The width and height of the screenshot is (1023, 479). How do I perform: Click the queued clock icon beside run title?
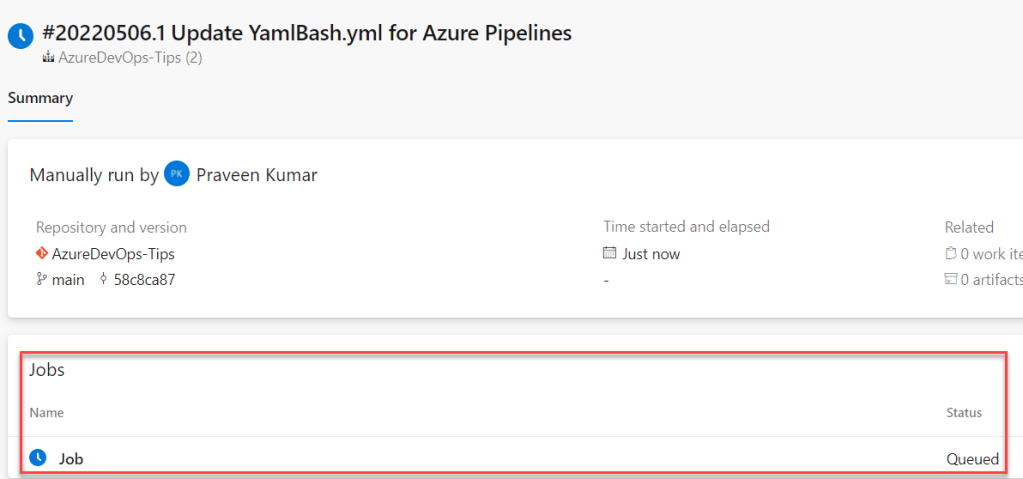(x=21, y=37)
